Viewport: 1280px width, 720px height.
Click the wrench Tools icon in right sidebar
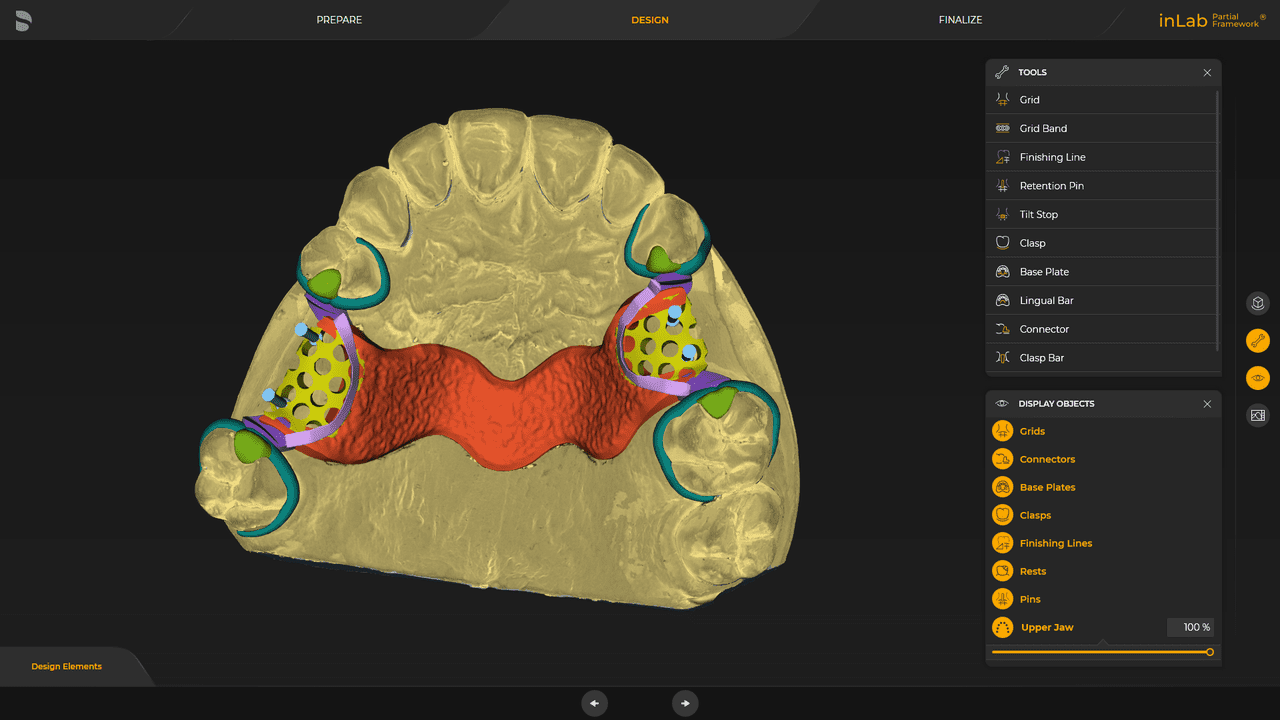pyautogui.click(x=1257, y=340)
